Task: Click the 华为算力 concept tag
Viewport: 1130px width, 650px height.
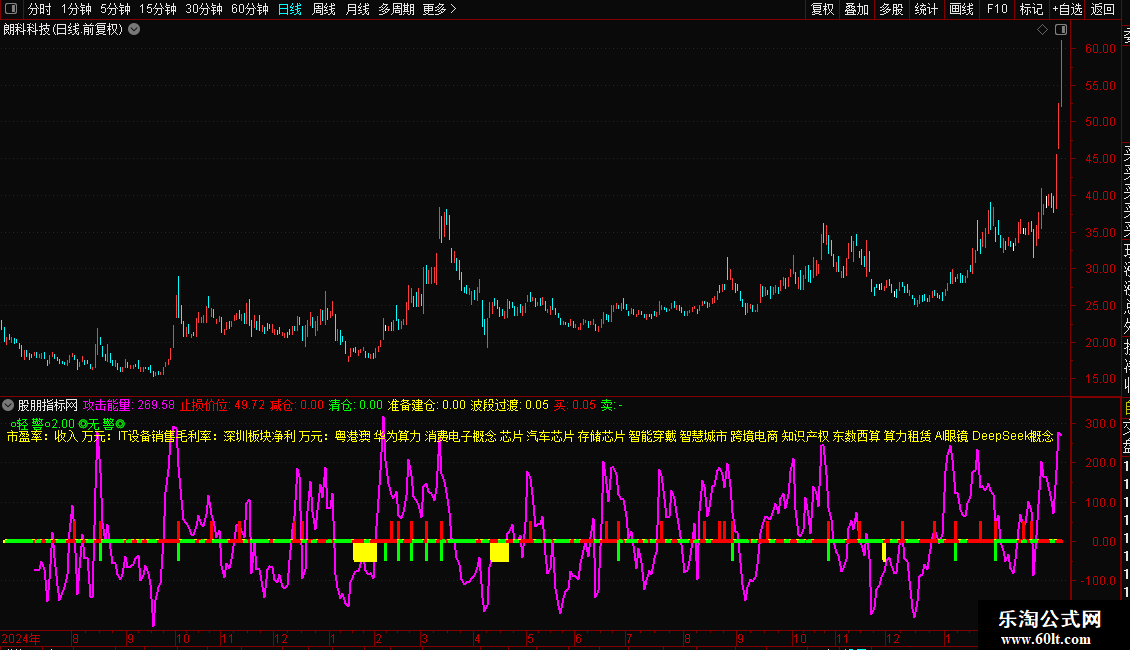Action: point(398,436)
